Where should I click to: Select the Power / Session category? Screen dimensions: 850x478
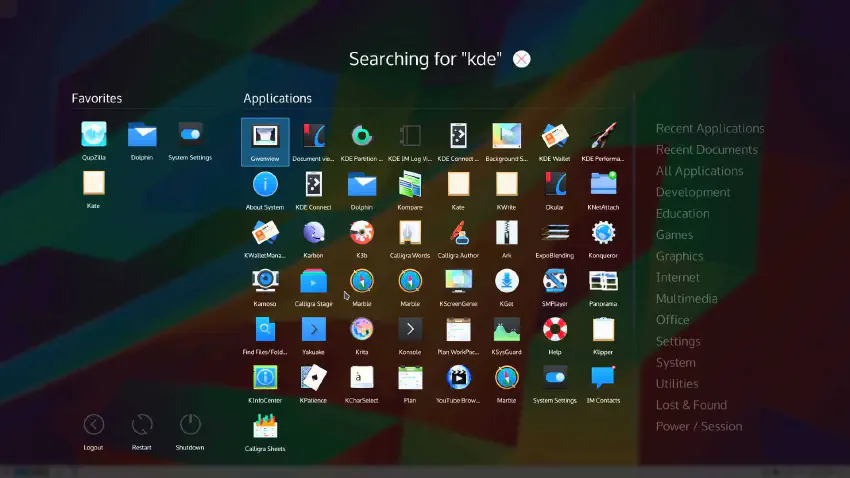(x=699, y=427)
